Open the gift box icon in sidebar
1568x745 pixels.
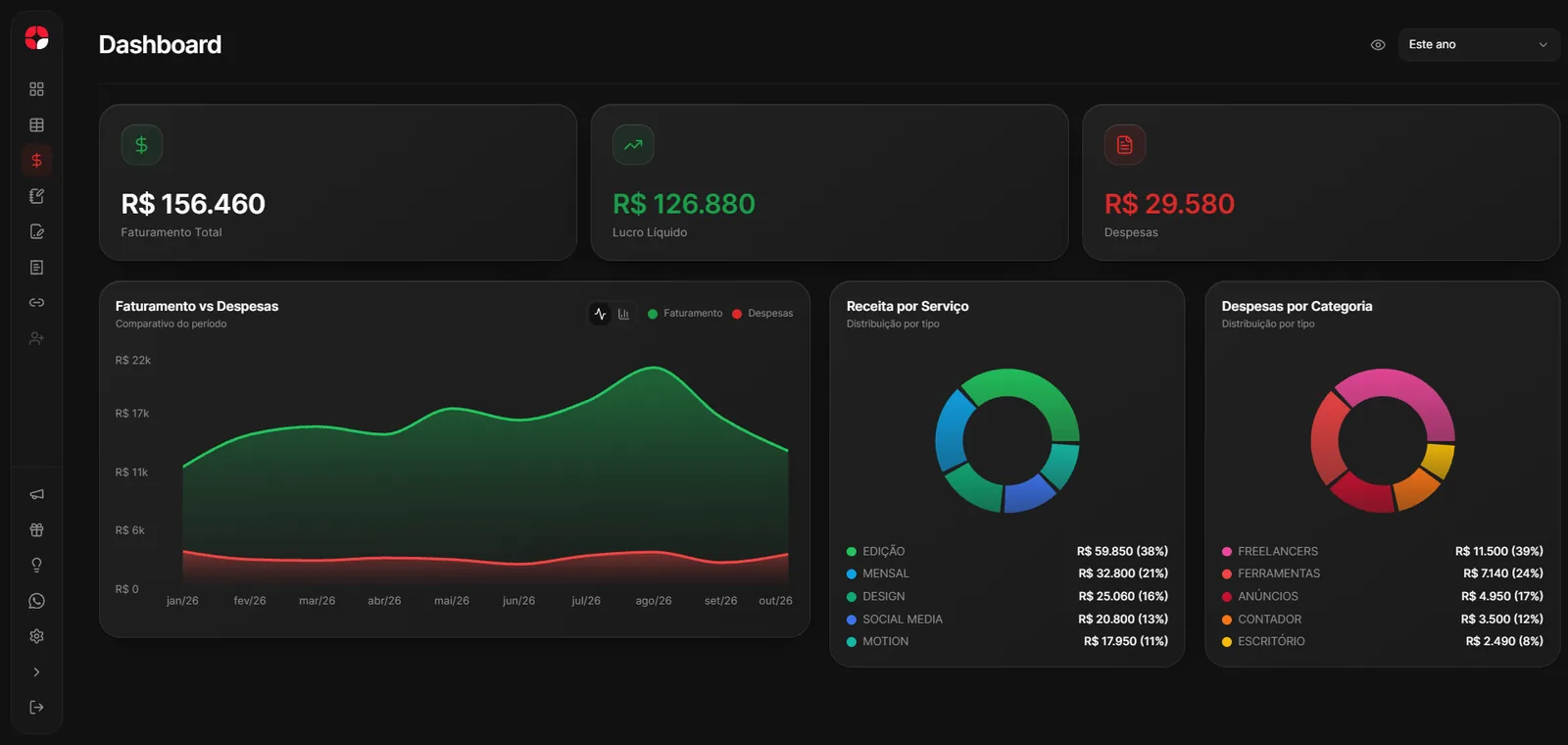pos(36,529)
